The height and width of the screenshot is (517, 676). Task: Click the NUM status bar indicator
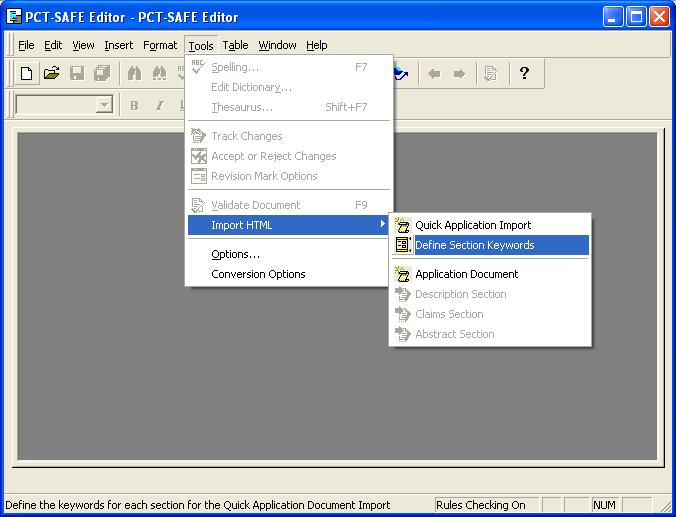point(604,505)
